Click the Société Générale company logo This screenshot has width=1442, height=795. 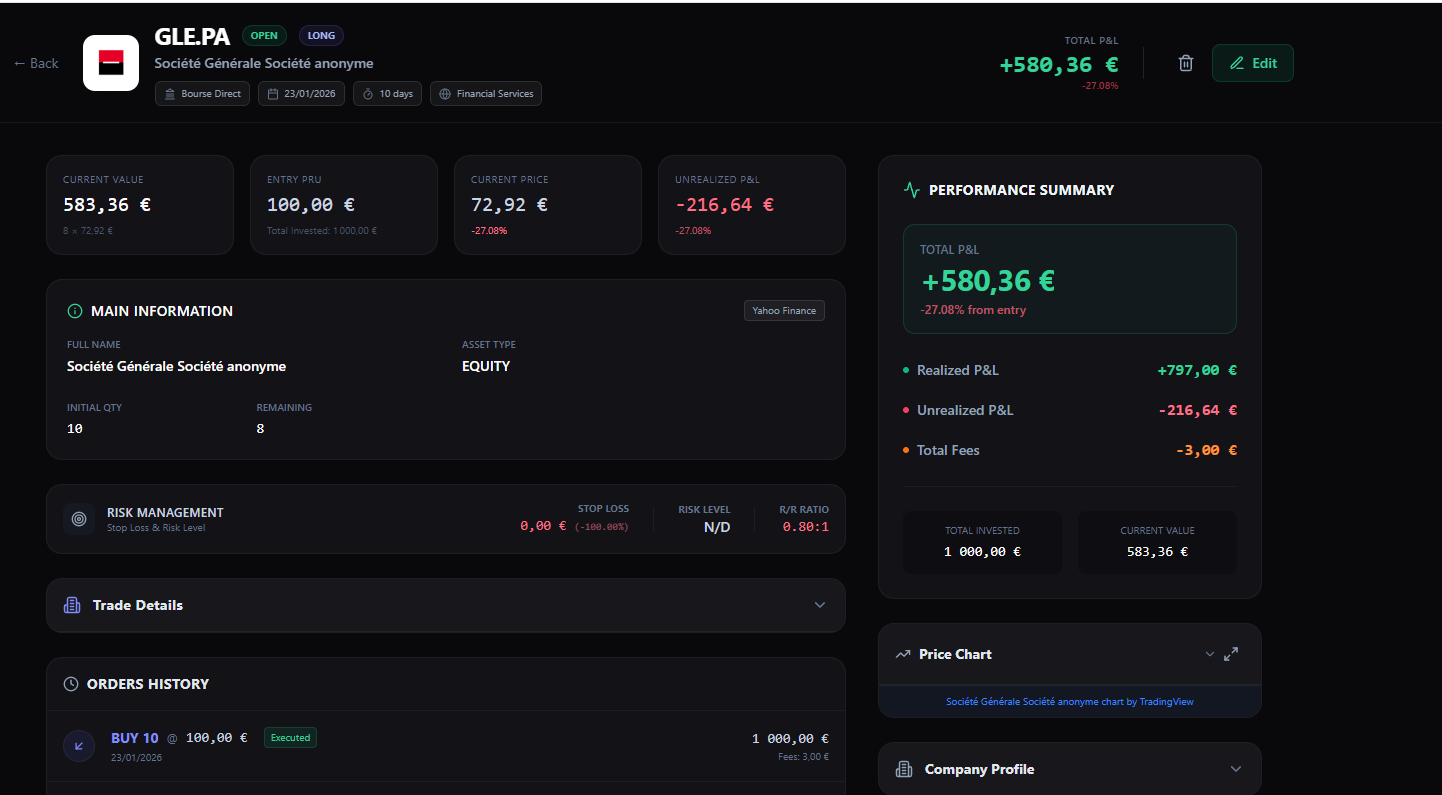coord(110,62)
